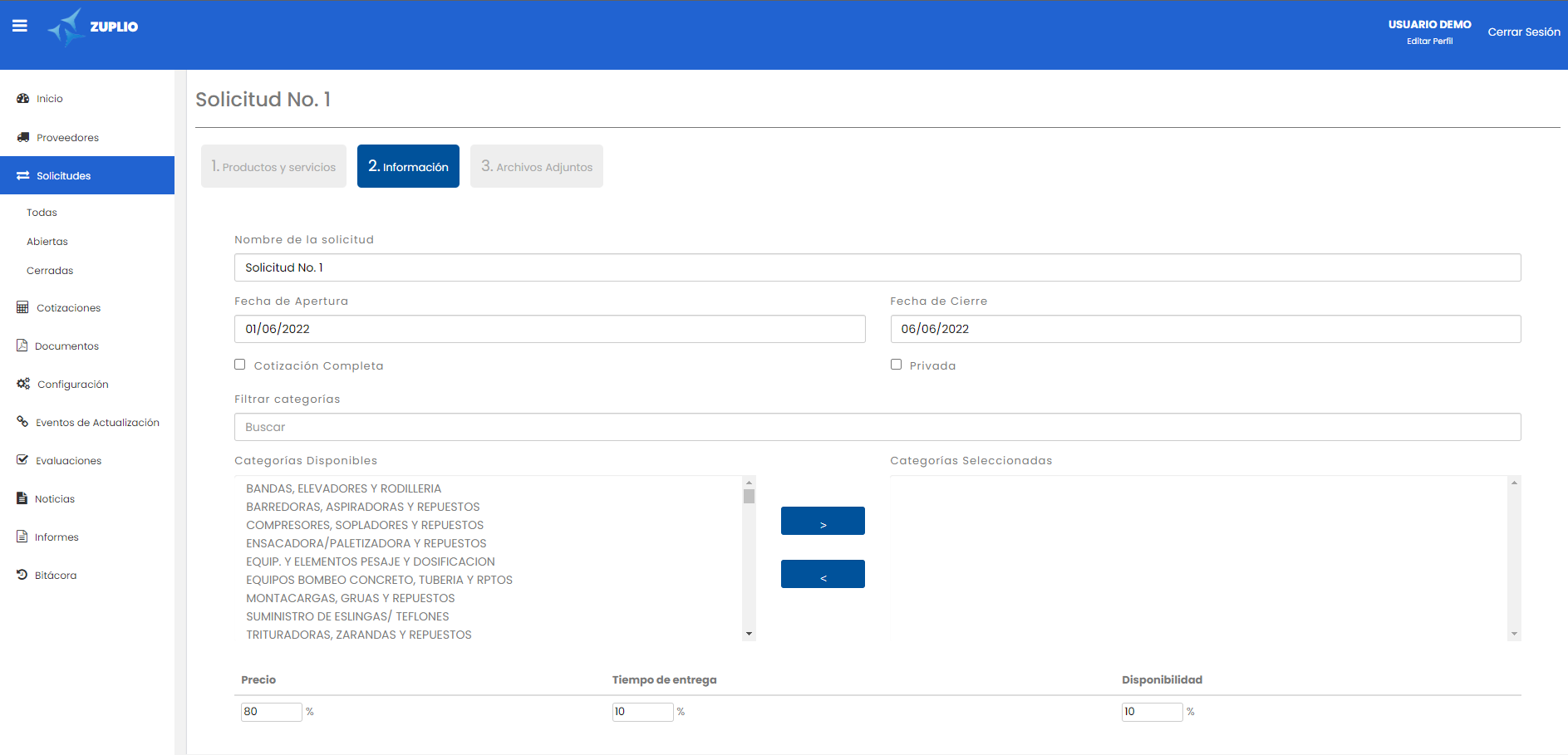Click the Proveedores truck icon
Image resolution: width=1568 pixels, height=755 pixels.
(x=23, y=137)
